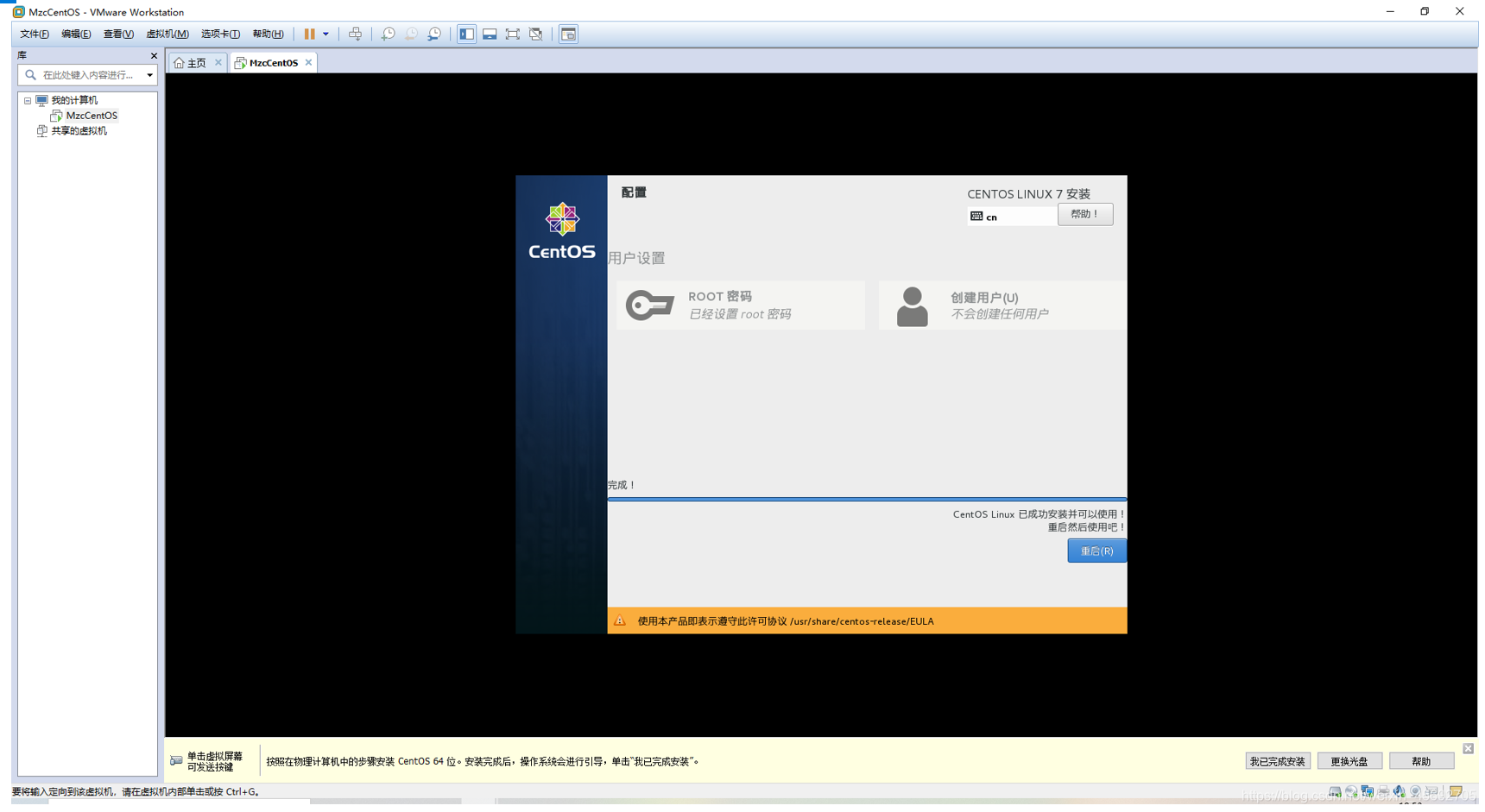1485x812 pixels.
Task: Open the 帮助(H) menu
Action: 268,35
